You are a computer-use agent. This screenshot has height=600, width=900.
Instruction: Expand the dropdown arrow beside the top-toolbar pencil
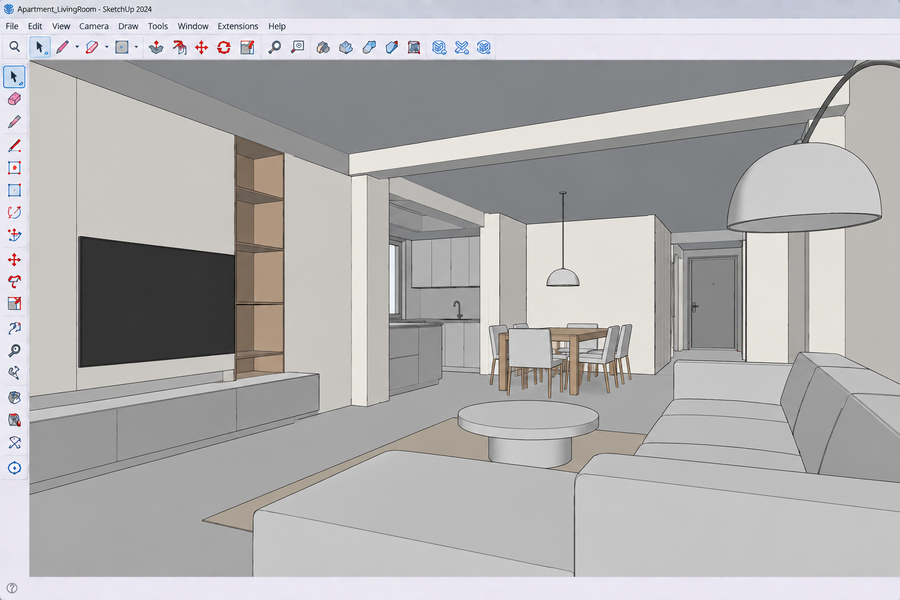77,47
